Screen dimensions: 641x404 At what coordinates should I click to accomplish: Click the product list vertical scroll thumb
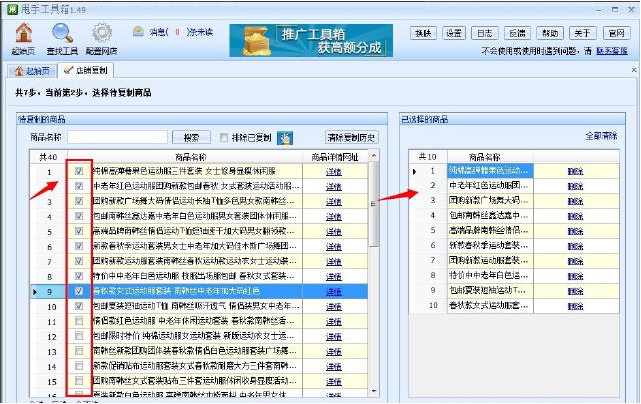pos(374,204)
